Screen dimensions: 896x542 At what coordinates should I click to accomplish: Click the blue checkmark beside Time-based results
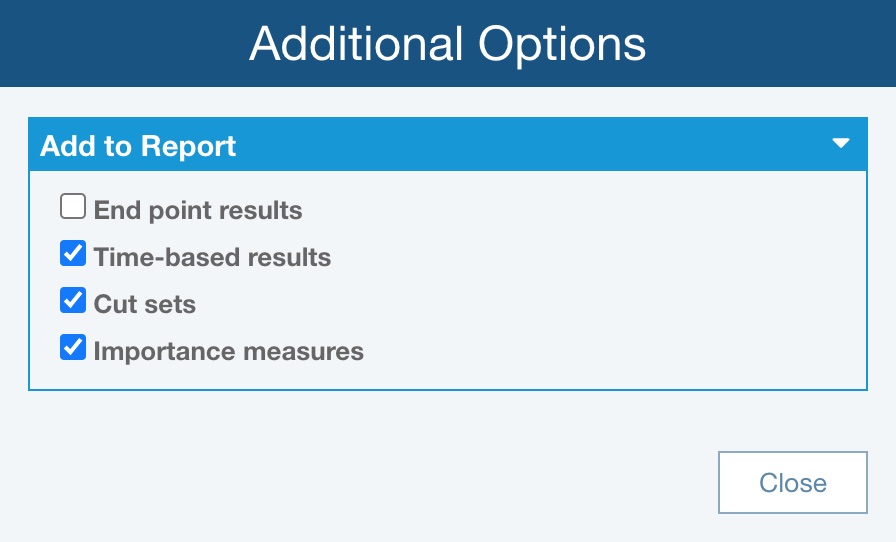click(x=73, y=255)
